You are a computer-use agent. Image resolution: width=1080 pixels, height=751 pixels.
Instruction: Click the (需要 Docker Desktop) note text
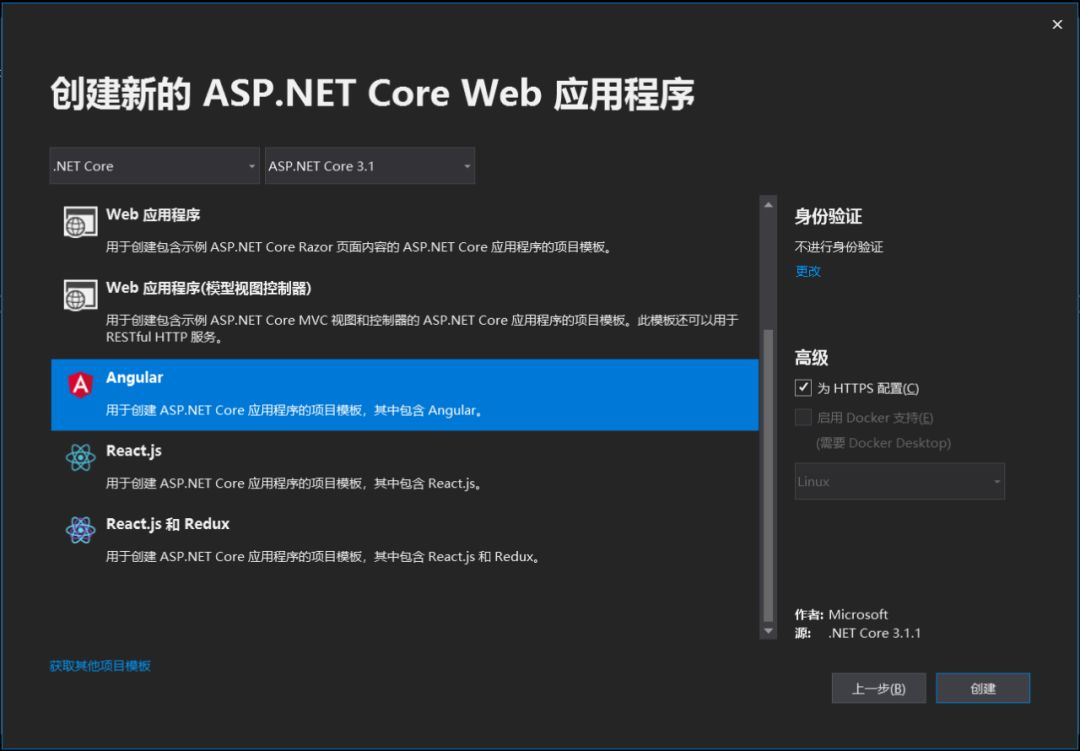(883, 442)
